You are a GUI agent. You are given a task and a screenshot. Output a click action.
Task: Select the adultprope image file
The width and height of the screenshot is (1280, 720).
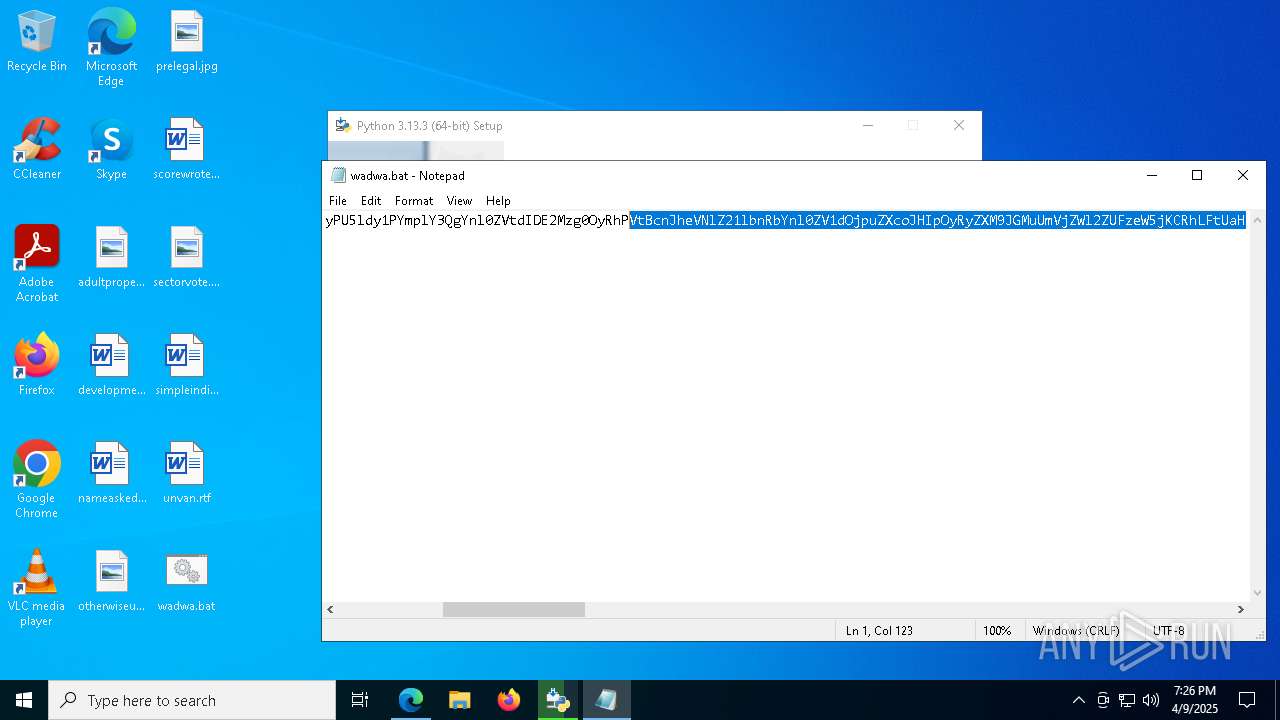pyautogui.click(x=111, y=258)
